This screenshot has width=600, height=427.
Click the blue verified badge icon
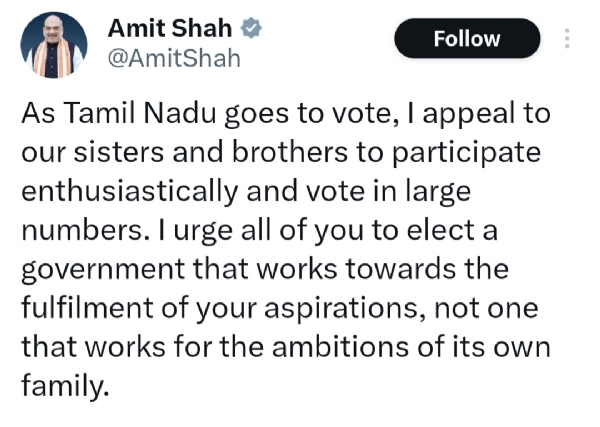[253, 29]
